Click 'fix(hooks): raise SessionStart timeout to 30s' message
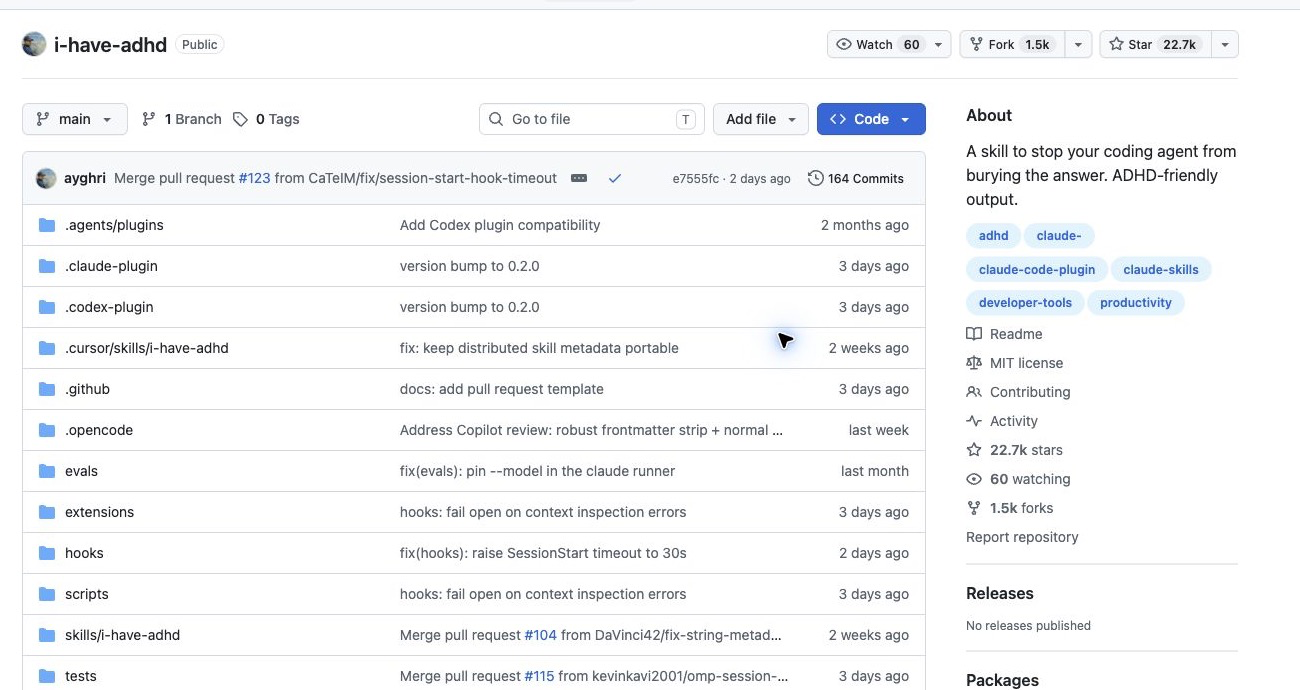Viewport: 1300px width, 690px height. (x=543, y=553)
